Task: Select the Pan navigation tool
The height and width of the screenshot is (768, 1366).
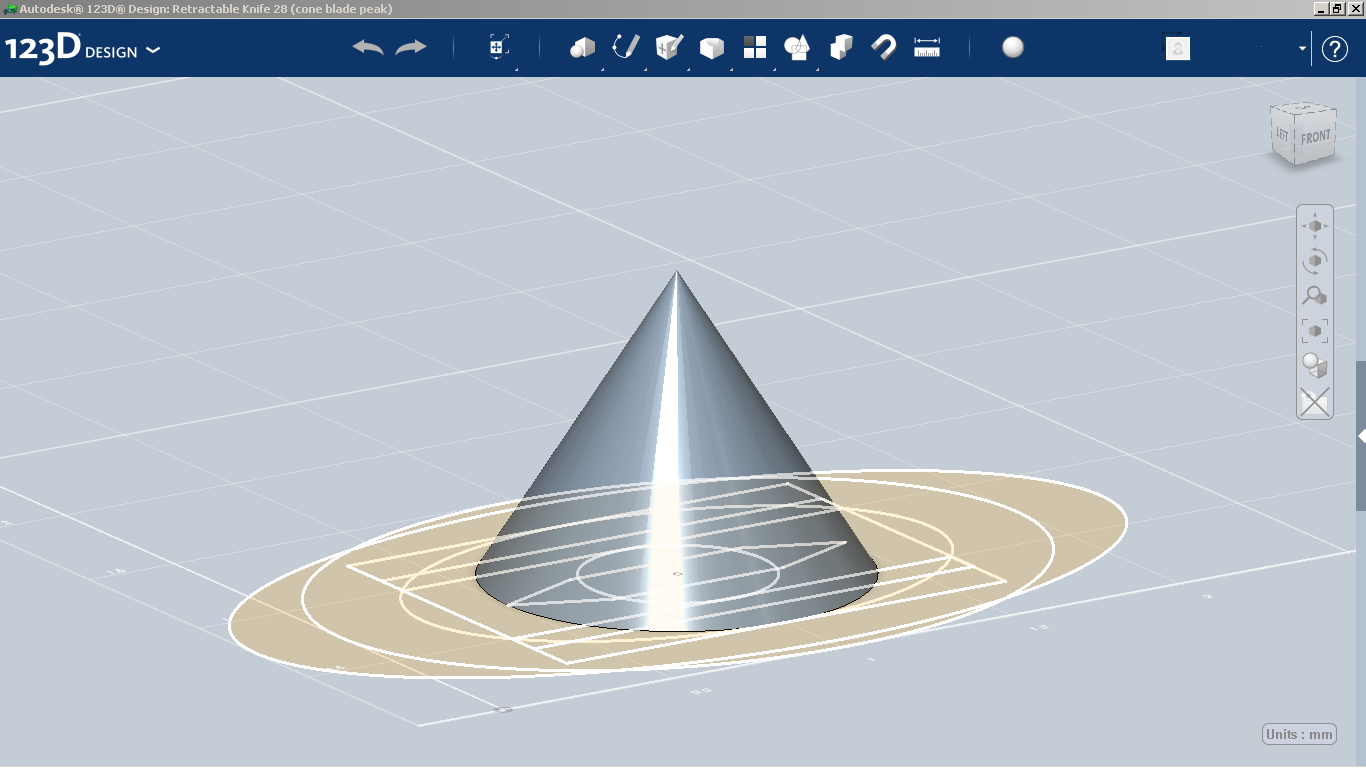Action: [1315, 226]
